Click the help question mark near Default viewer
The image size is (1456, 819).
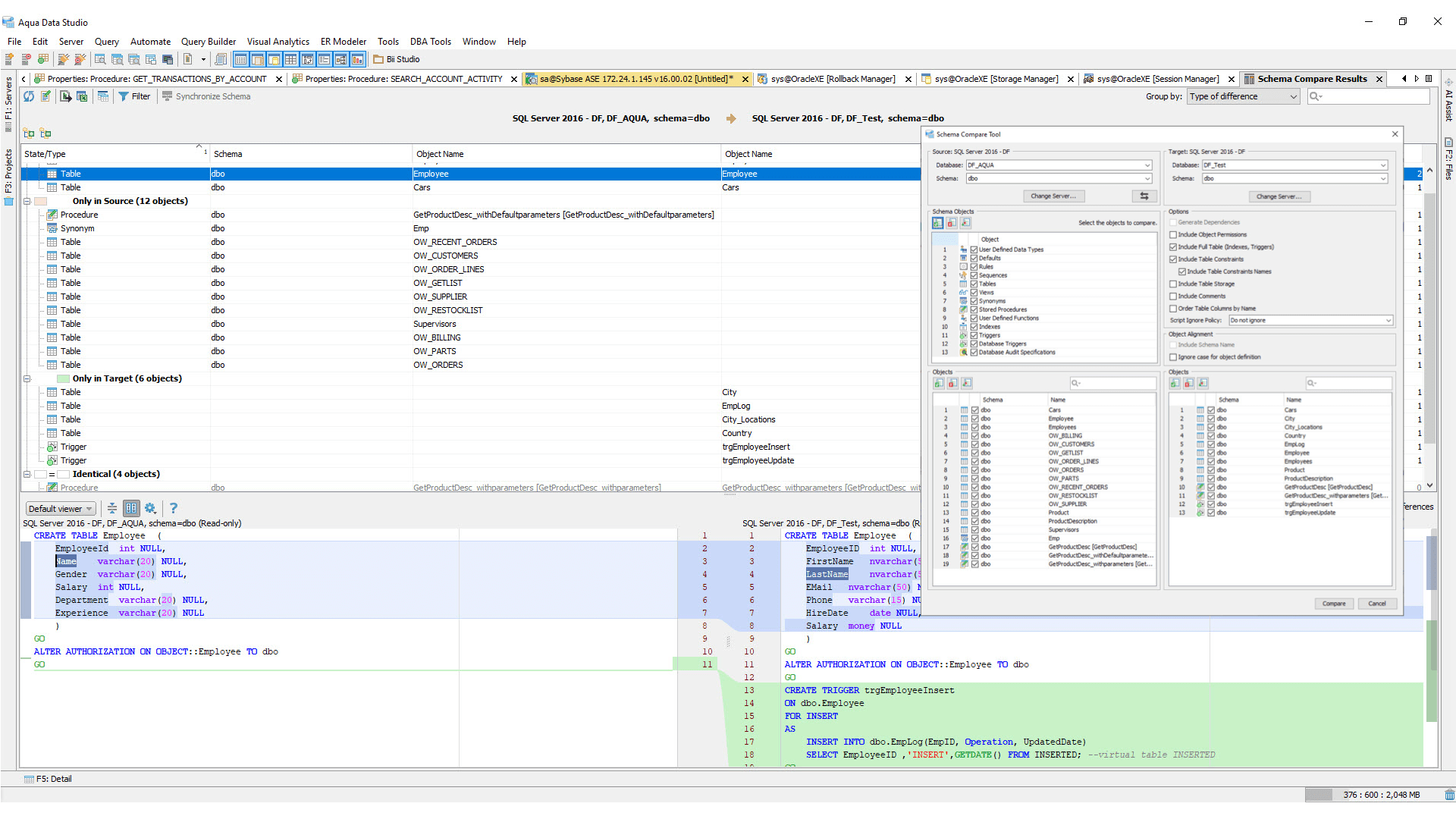[174, 508]
